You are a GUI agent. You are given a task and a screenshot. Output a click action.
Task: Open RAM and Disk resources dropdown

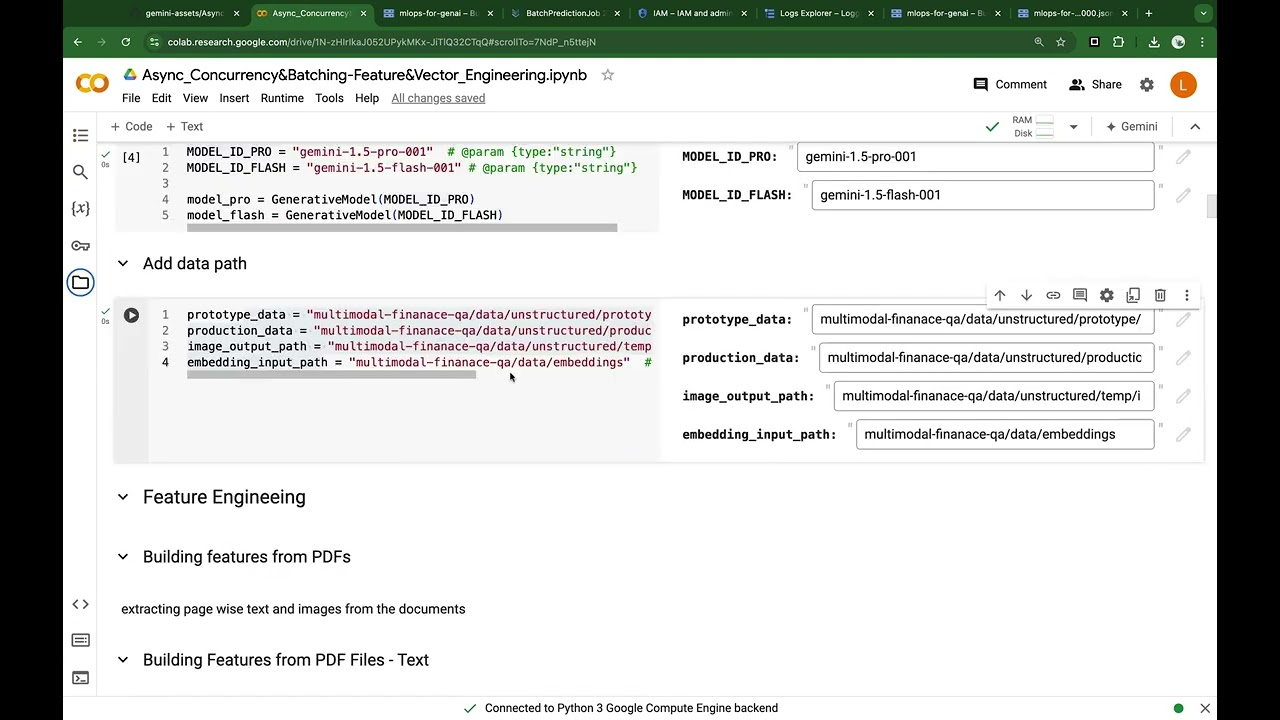[1073, 127]
